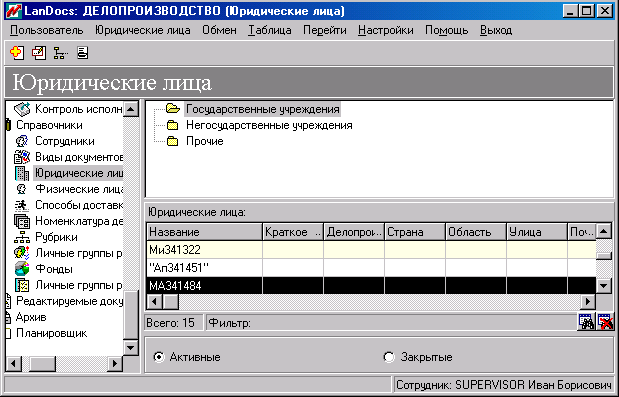Image resolution: width=619 pixels, height=397 pixels.
Task: Open Редактируемые документы section
Action: coord(69,301)
